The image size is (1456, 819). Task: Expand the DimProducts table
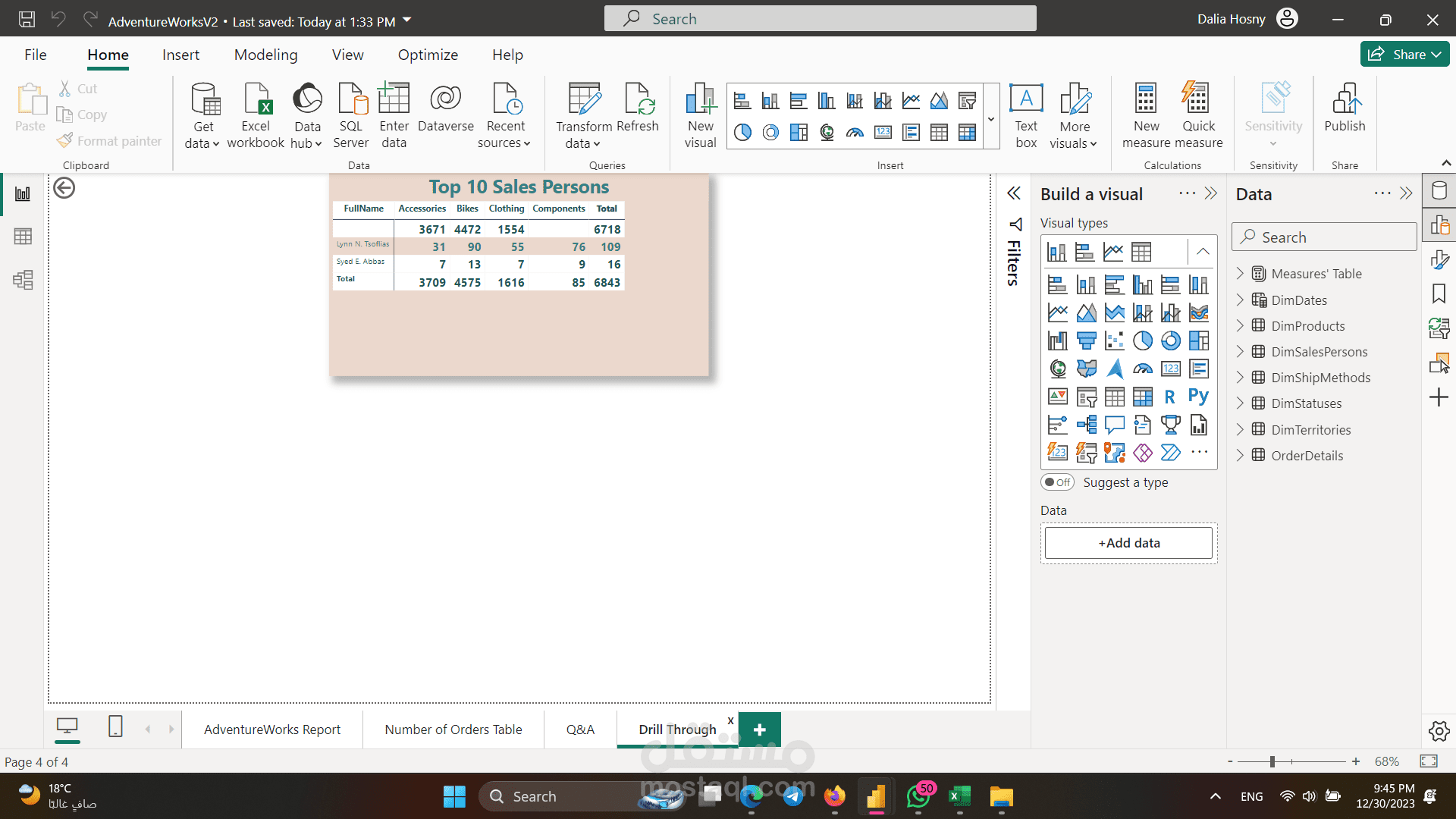[1240, 326]
